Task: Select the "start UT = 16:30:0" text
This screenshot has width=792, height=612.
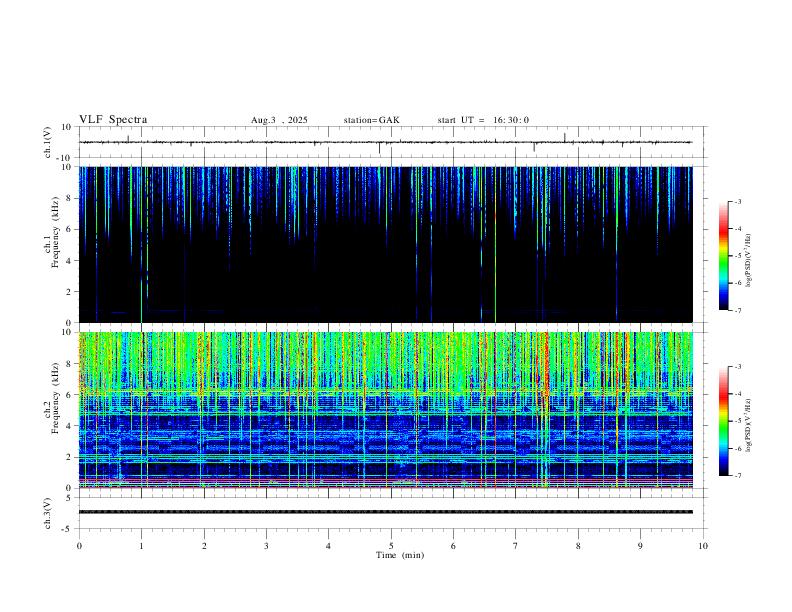Action: coord(483,120)
